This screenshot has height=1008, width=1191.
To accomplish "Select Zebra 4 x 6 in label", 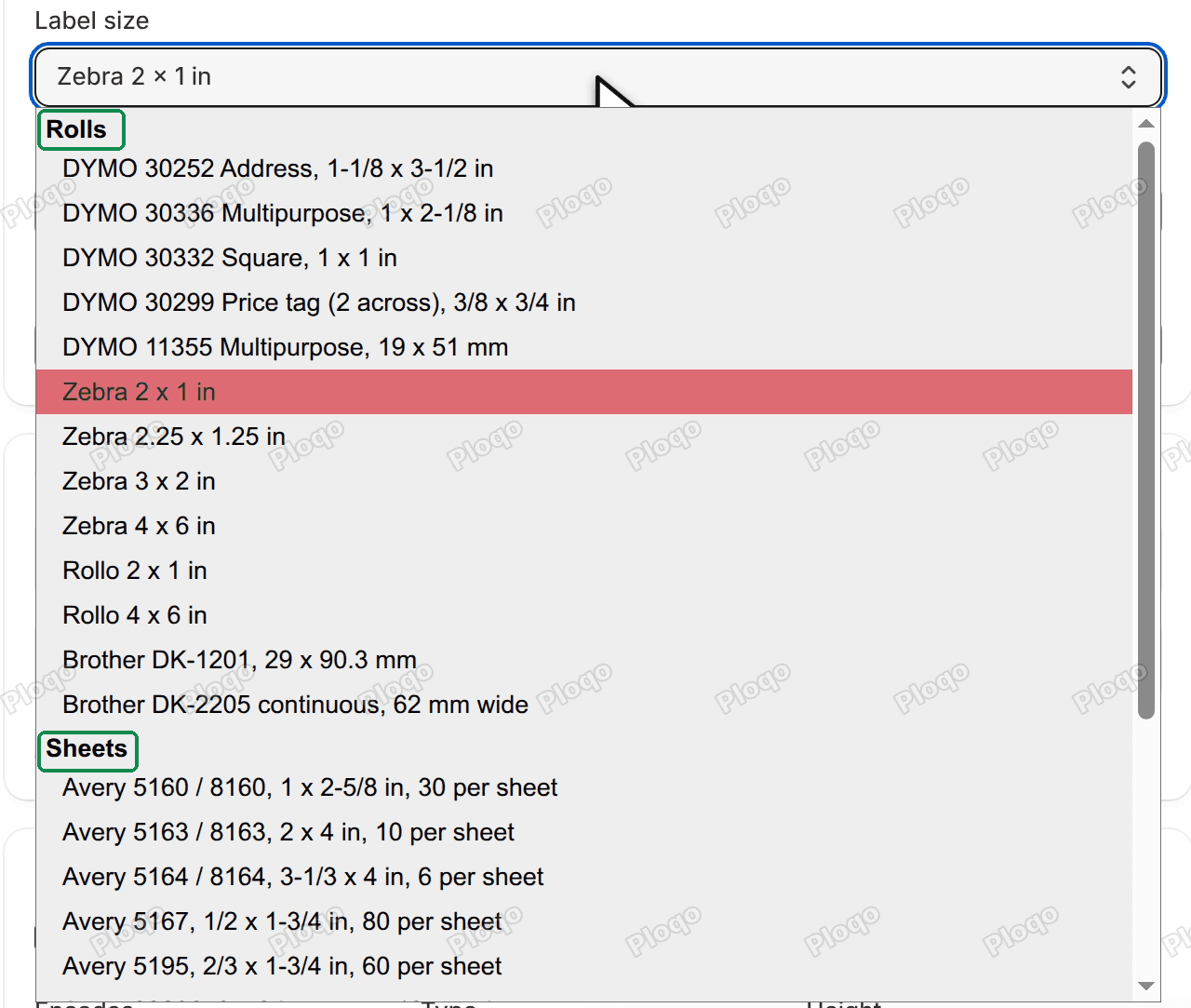I will [584, 526].
